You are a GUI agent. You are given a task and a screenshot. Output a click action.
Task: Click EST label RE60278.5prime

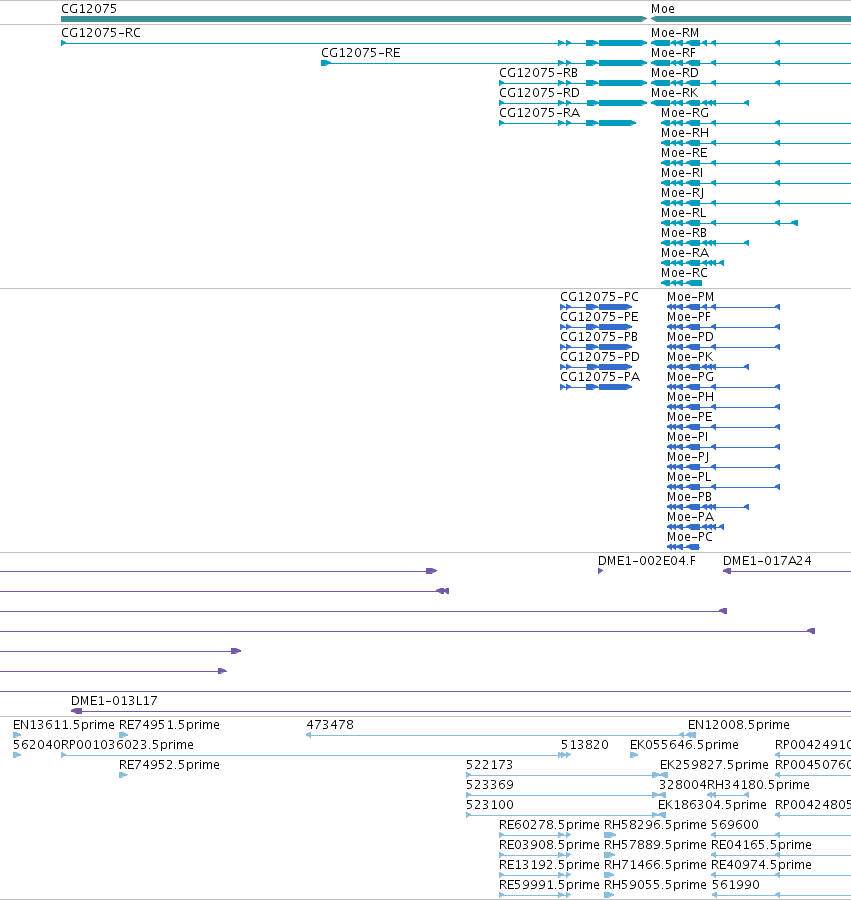549,825
